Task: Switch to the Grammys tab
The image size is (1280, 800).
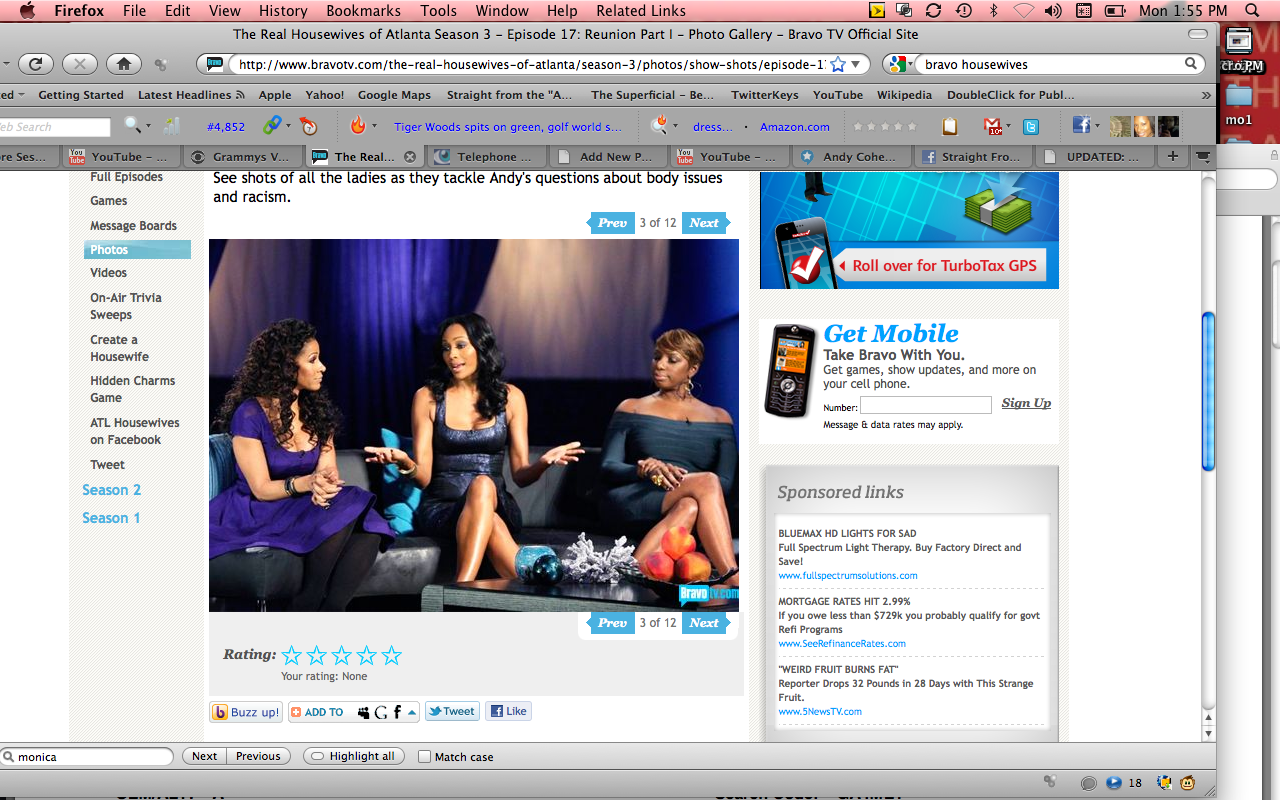Action: tap(242, 157)
